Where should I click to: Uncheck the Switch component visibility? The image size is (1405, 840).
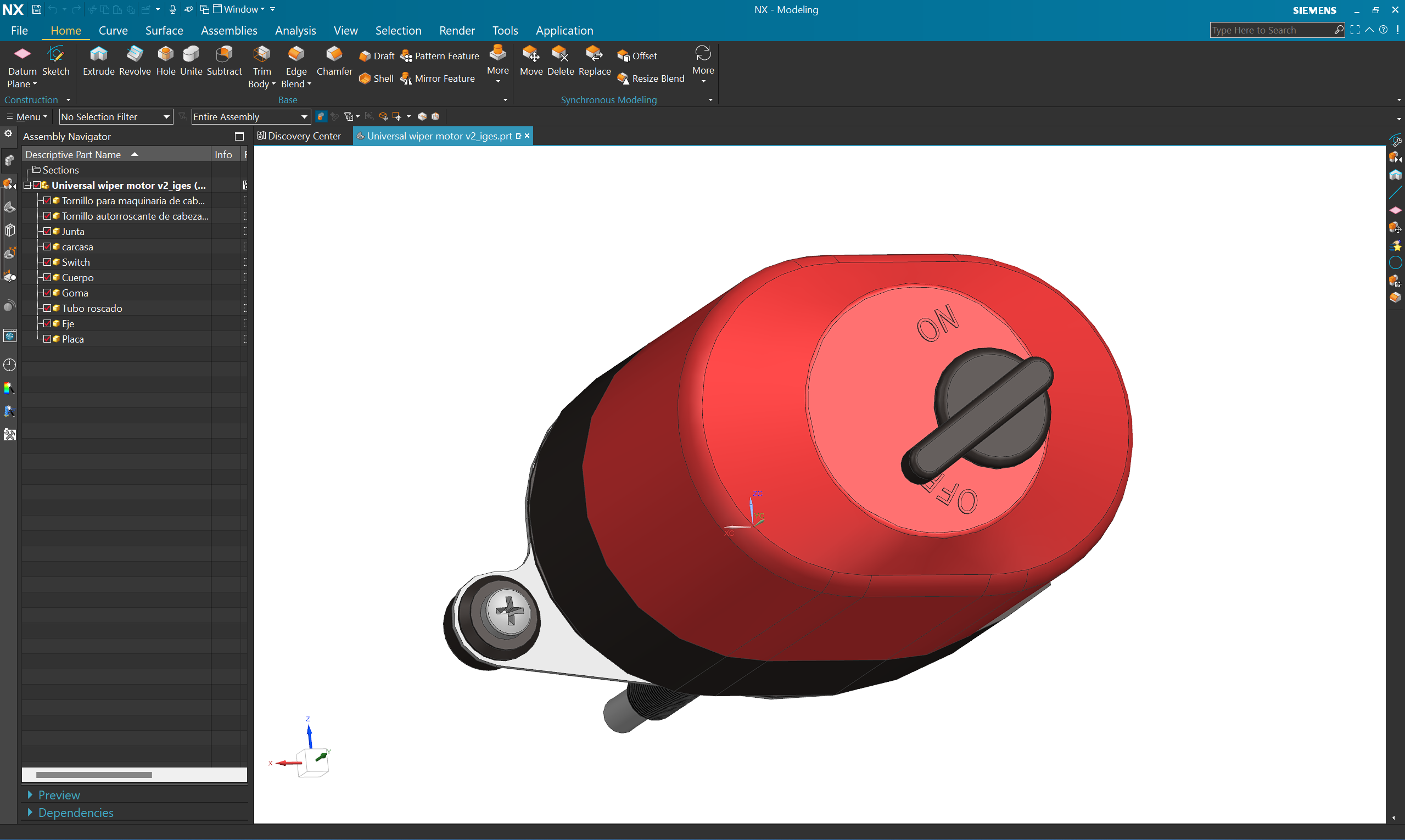(x=48, y=262)
